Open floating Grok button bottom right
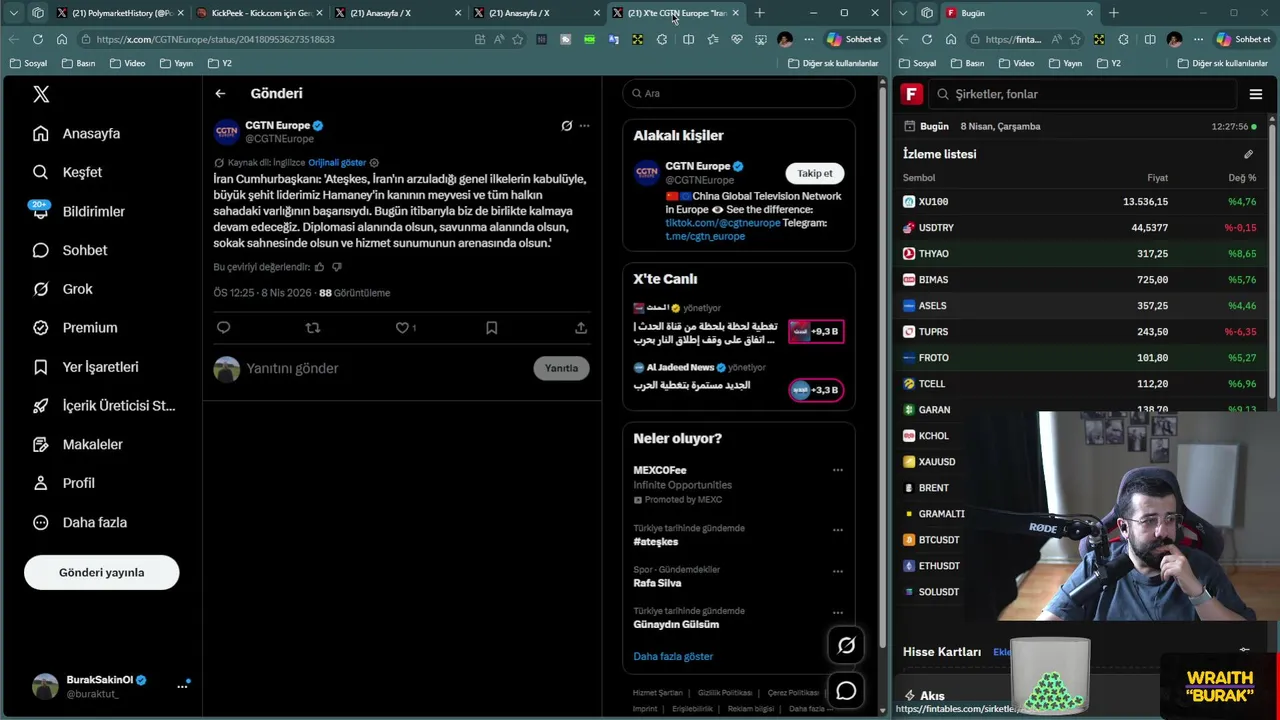Screen dimensions: 1280x720 (x=846, y=646)
